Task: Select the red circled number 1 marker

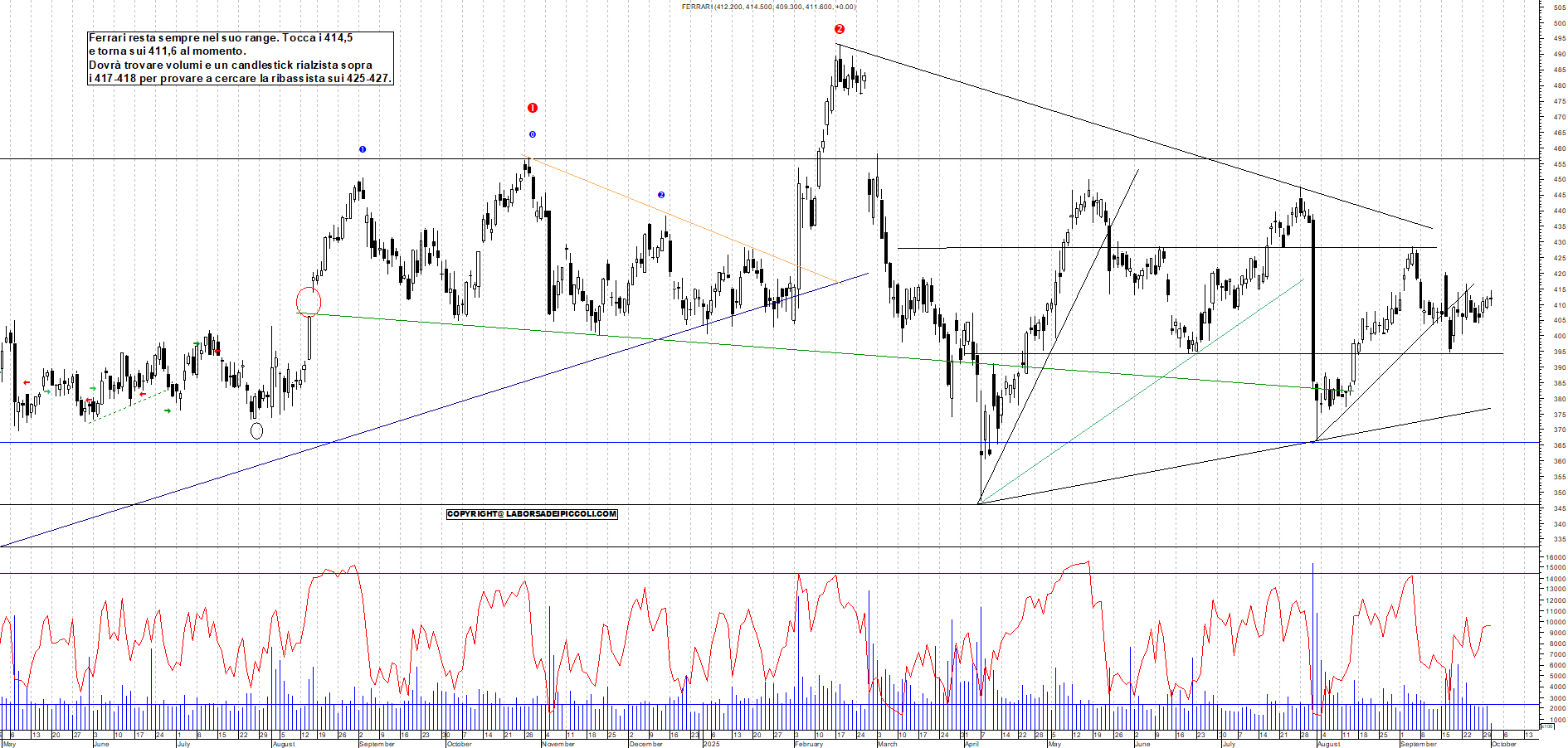Action: click(x=533, y=108)
